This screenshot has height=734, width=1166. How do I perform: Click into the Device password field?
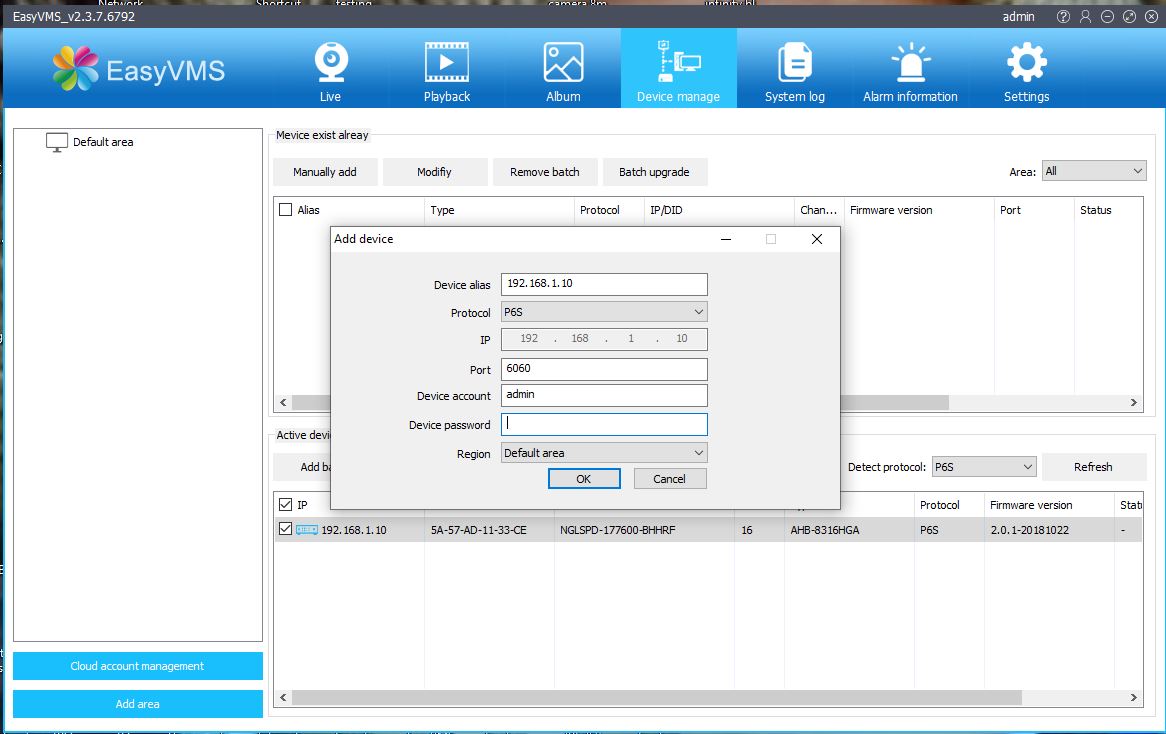click(604, 424)
